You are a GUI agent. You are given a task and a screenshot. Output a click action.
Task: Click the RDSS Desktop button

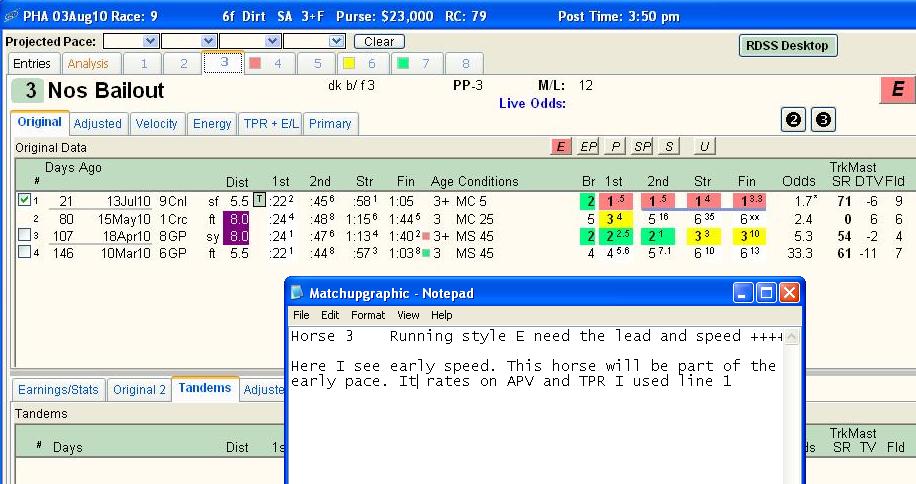pyautogui.click(x=787, y=46)
